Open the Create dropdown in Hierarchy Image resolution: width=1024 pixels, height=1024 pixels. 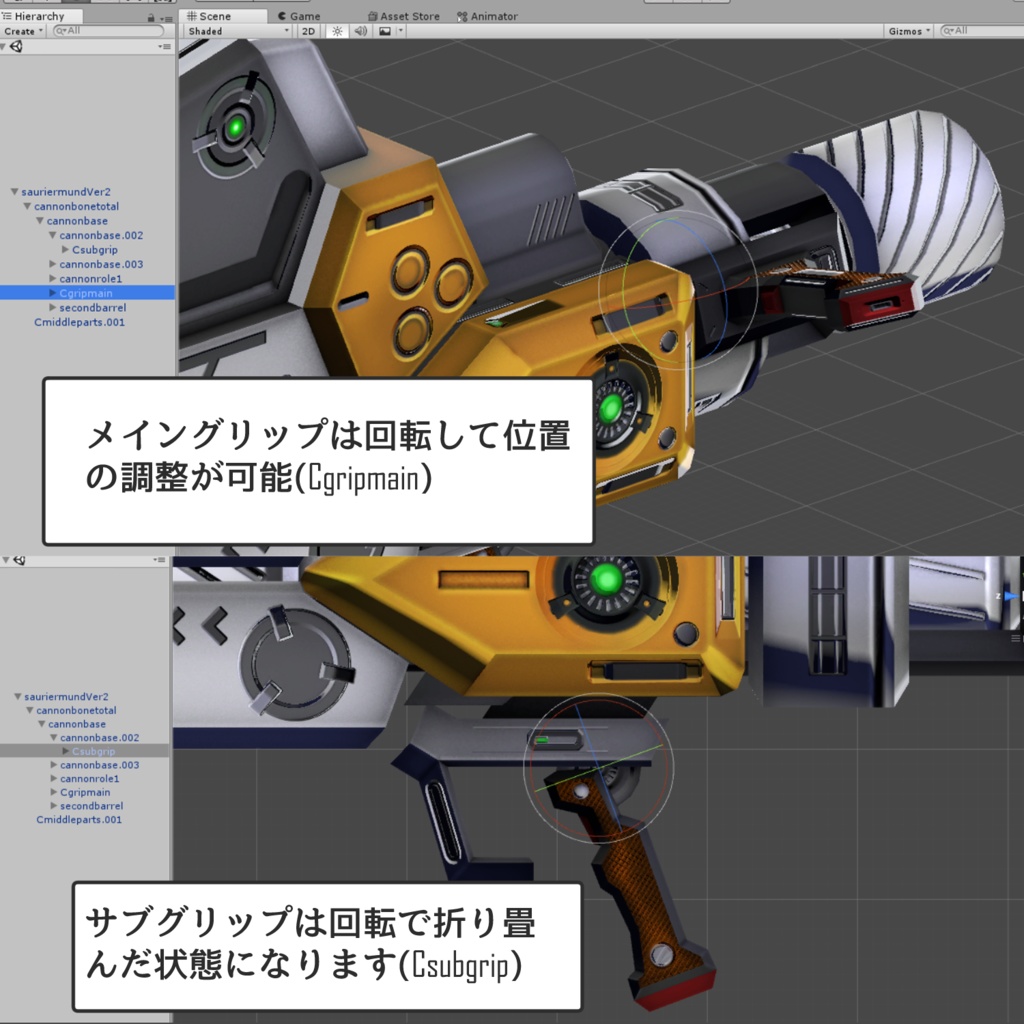coord(23,31)
